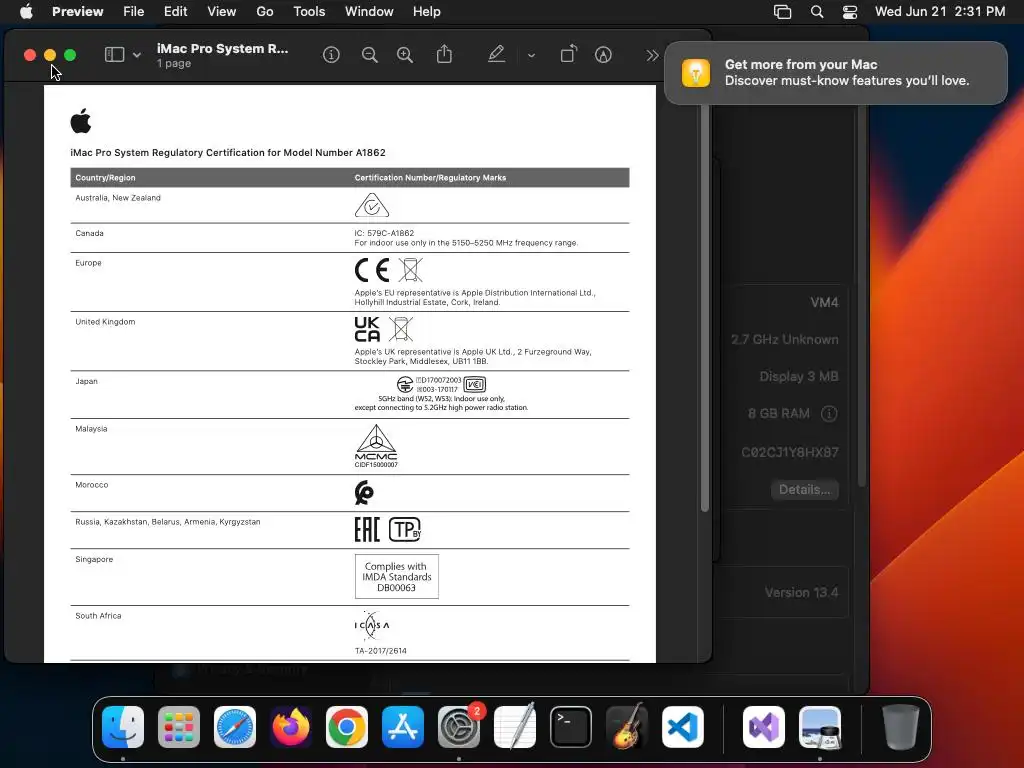Screen dimensions: 1024x768
Task: Select the Highlight pen tool
Action: [496, 54]
